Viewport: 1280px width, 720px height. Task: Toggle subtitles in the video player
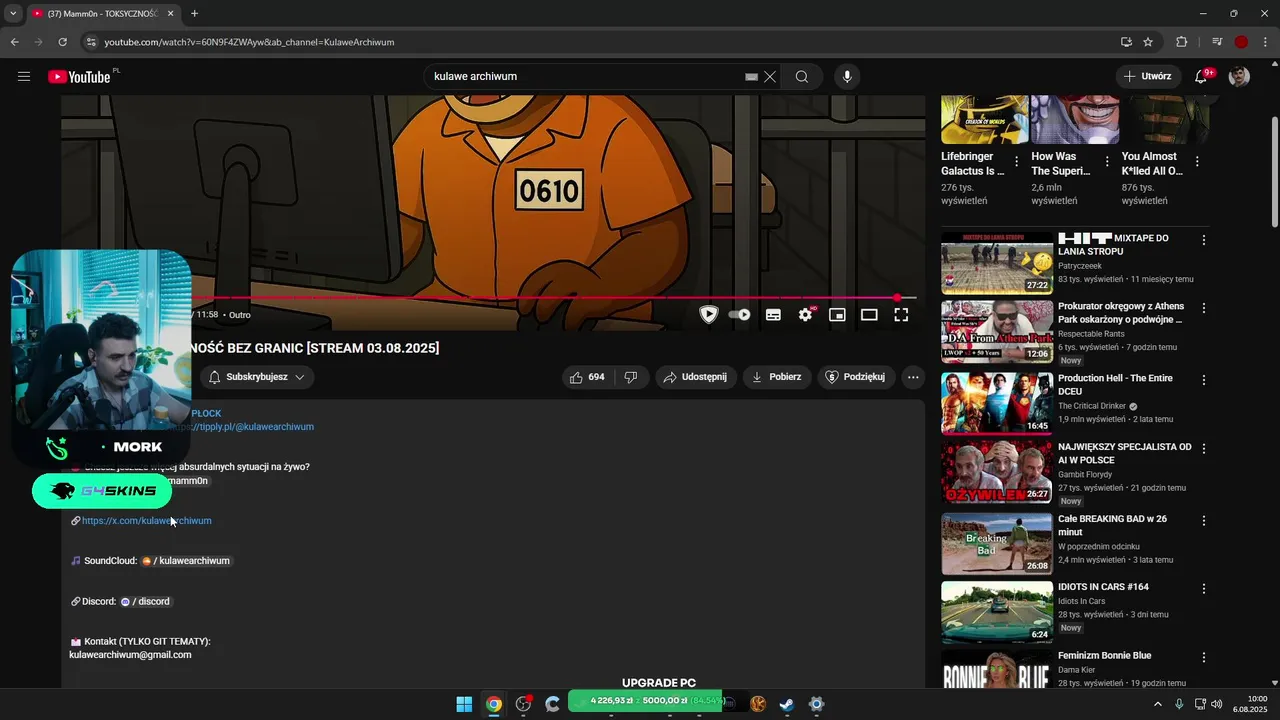click(x=773, y=315)
